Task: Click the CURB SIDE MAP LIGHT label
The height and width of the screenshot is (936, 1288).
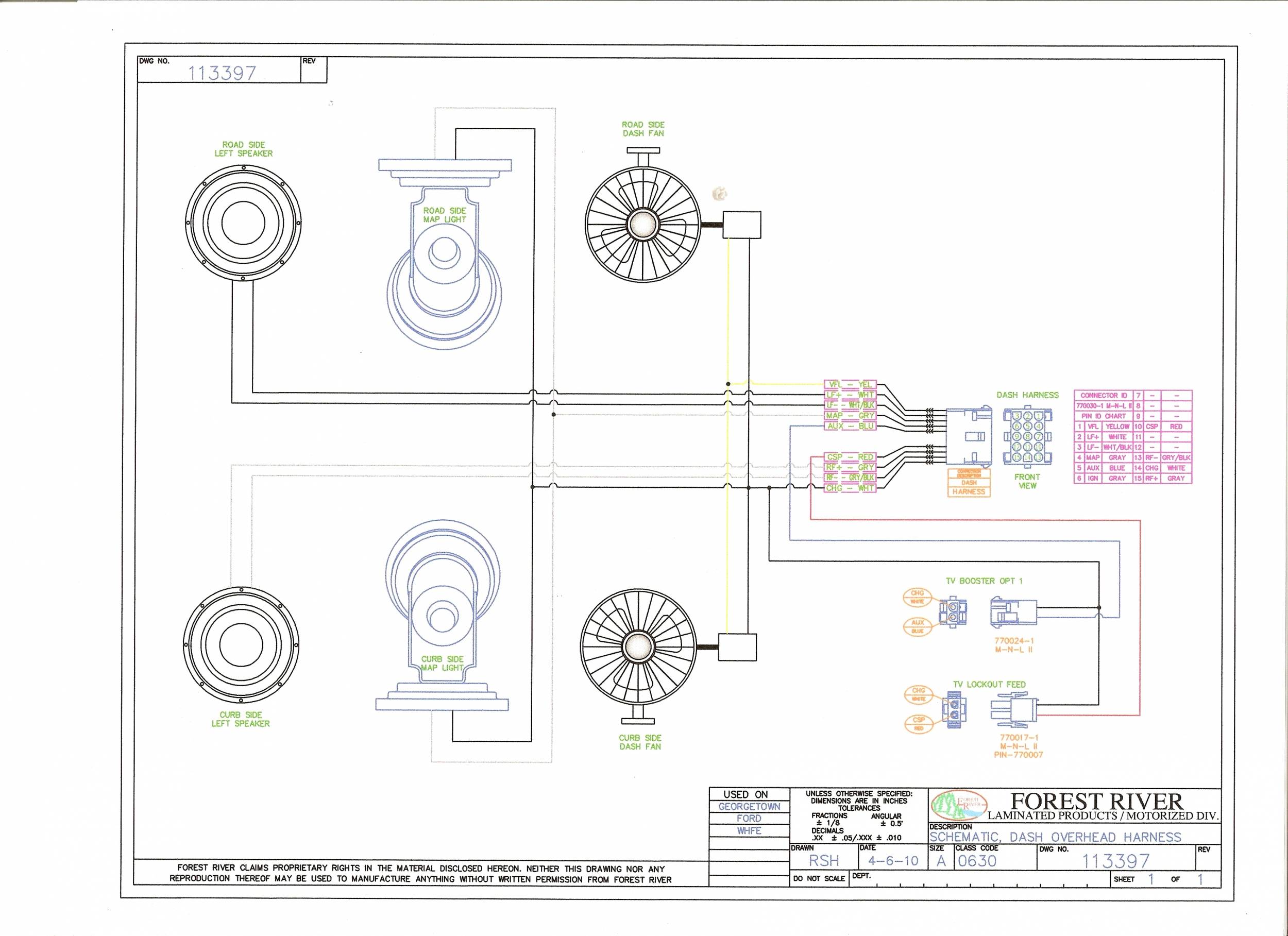Action: click(x=443, y=663)
